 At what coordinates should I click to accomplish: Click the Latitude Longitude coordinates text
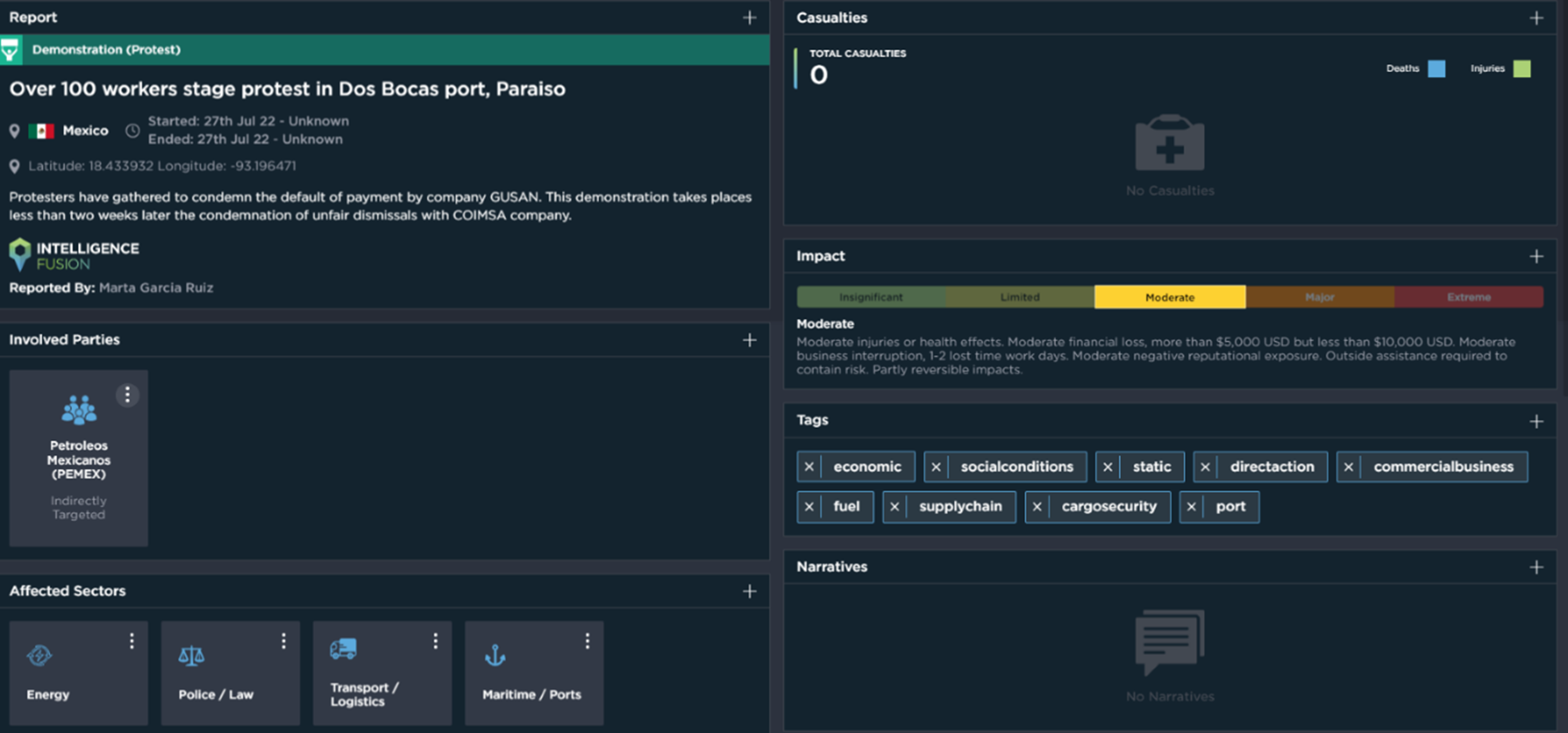(x=162, y=166)
